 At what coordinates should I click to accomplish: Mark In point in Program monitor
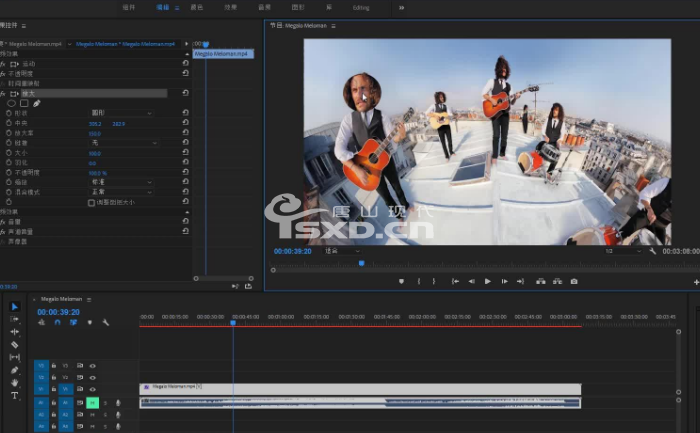[419, 281]
